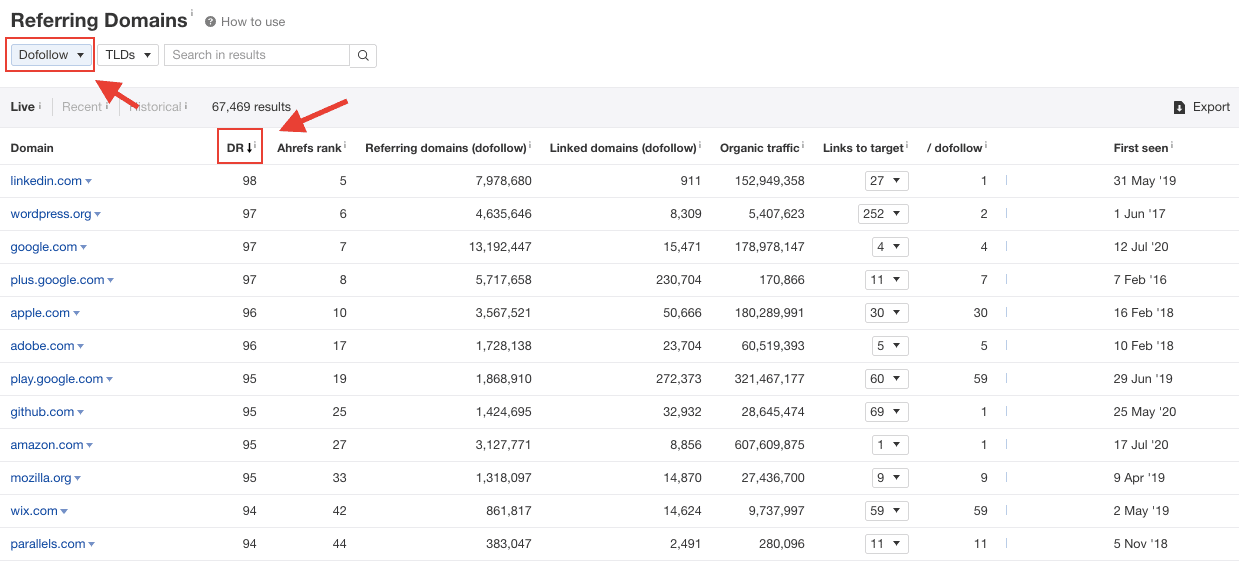Sort by Referring domains (dofollow) column
1239x561 pixels.
coord(445,148)
